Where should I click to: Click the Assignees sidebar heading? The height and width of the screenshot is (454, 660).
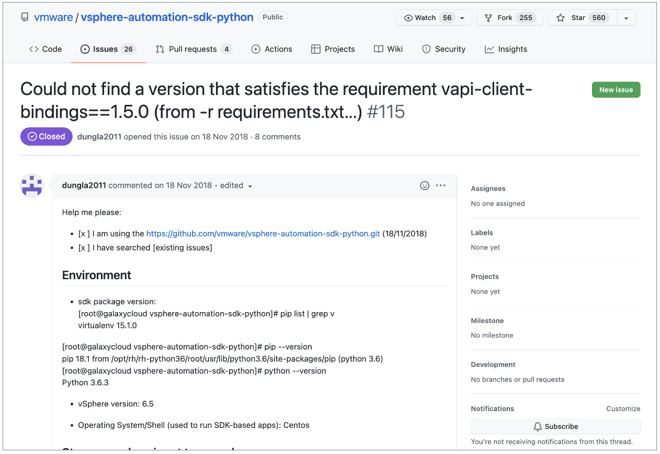(x=488, y=189)
